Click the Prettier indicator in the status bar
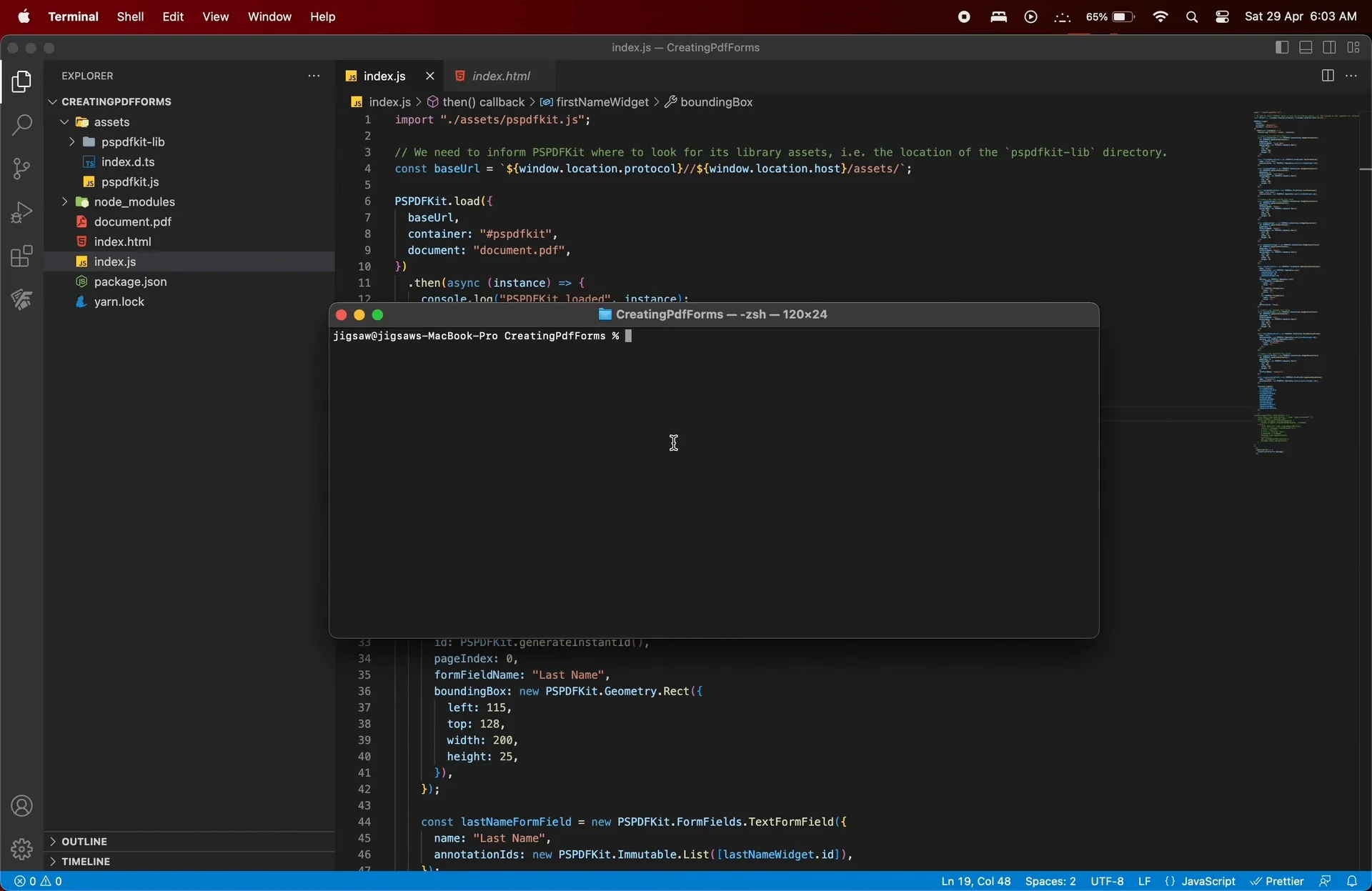Image resolution: width=1372 pixels, height=891 pixels. pyautogui.click(x=1279, y=881)
